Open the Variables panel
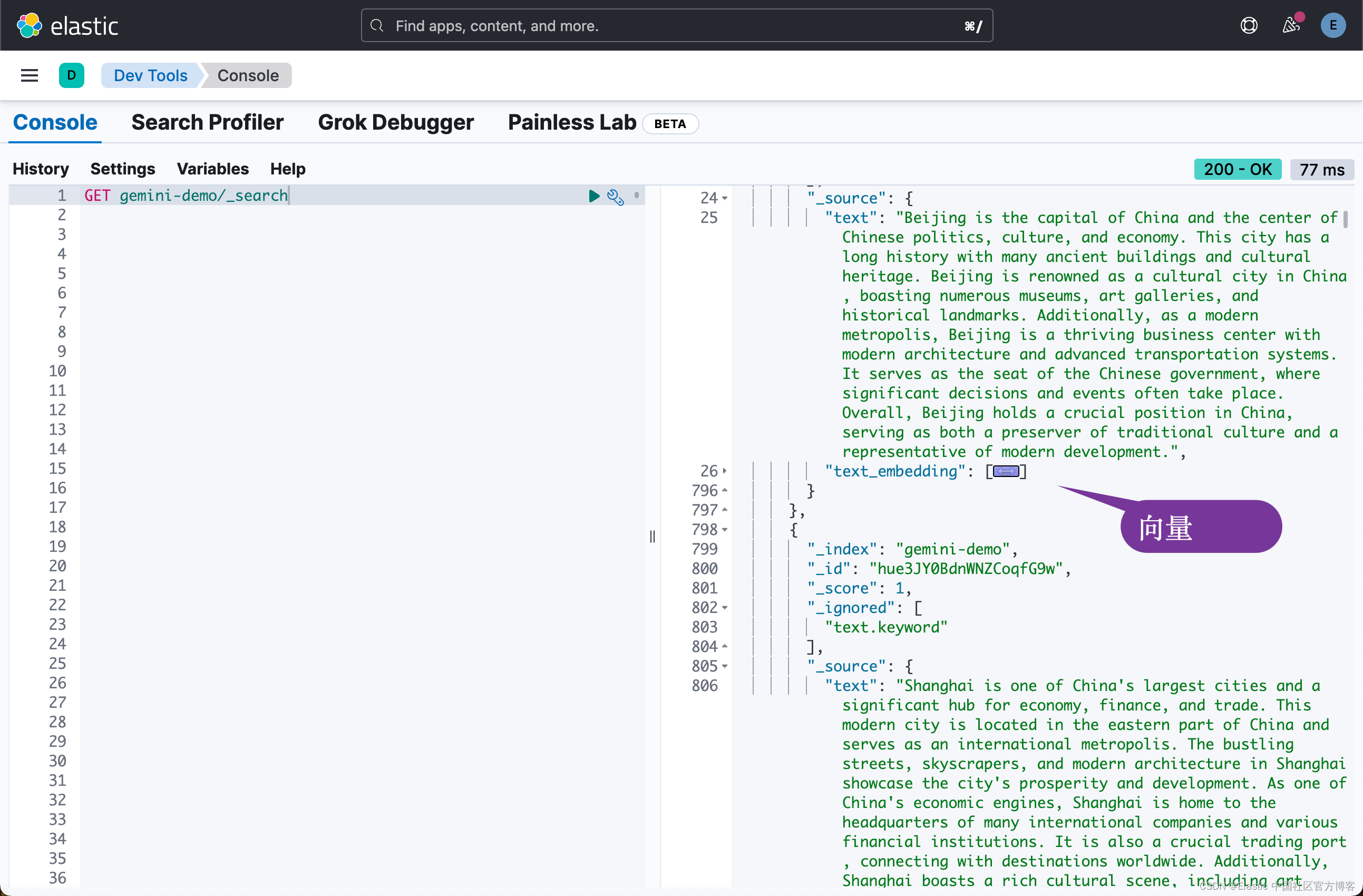Viewport: 1363px width, 896px height. click(212, 169)
